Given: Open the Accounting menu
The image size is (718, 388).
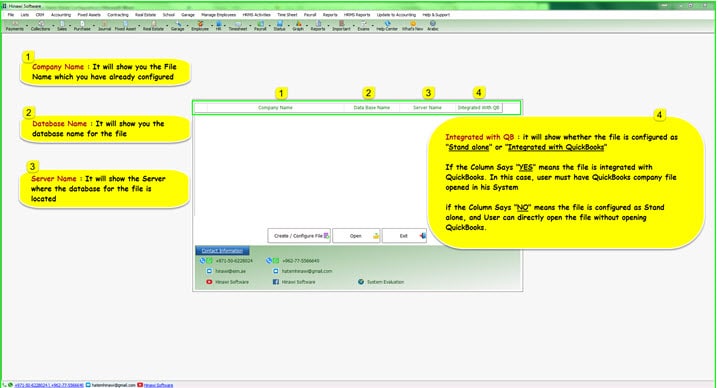Looking at the screenshot, I should (61, 15).
